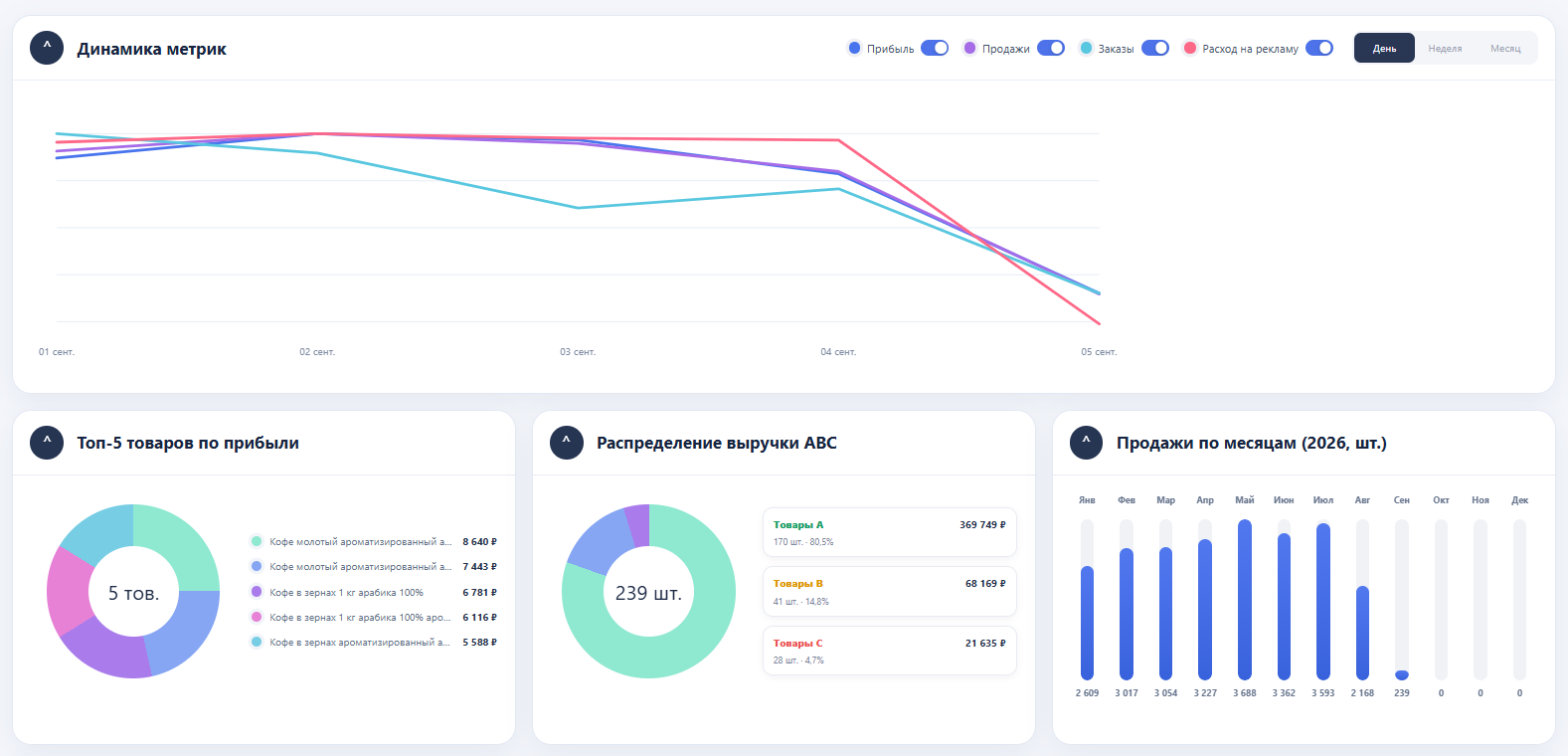The height and width of the screenshot is (756, 1568).
Task: Collapse the Продажи по месяцам panel
Action: point(1086,443)
